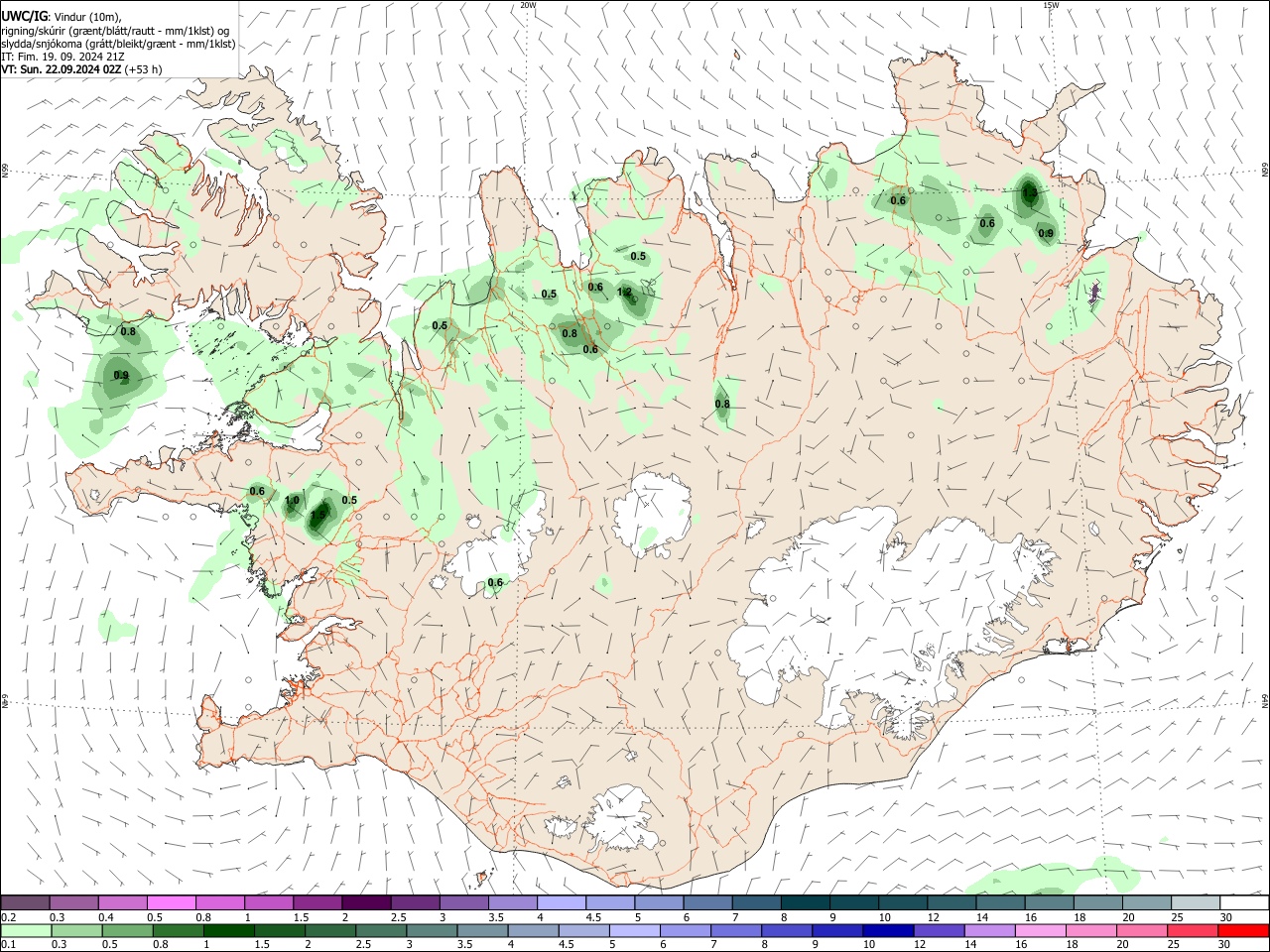Click the 'VT: Sun. 22.09.2024 02Z (+53 h)' line
The width and height of the screenshot is (1270, 952).
(81, 69)
